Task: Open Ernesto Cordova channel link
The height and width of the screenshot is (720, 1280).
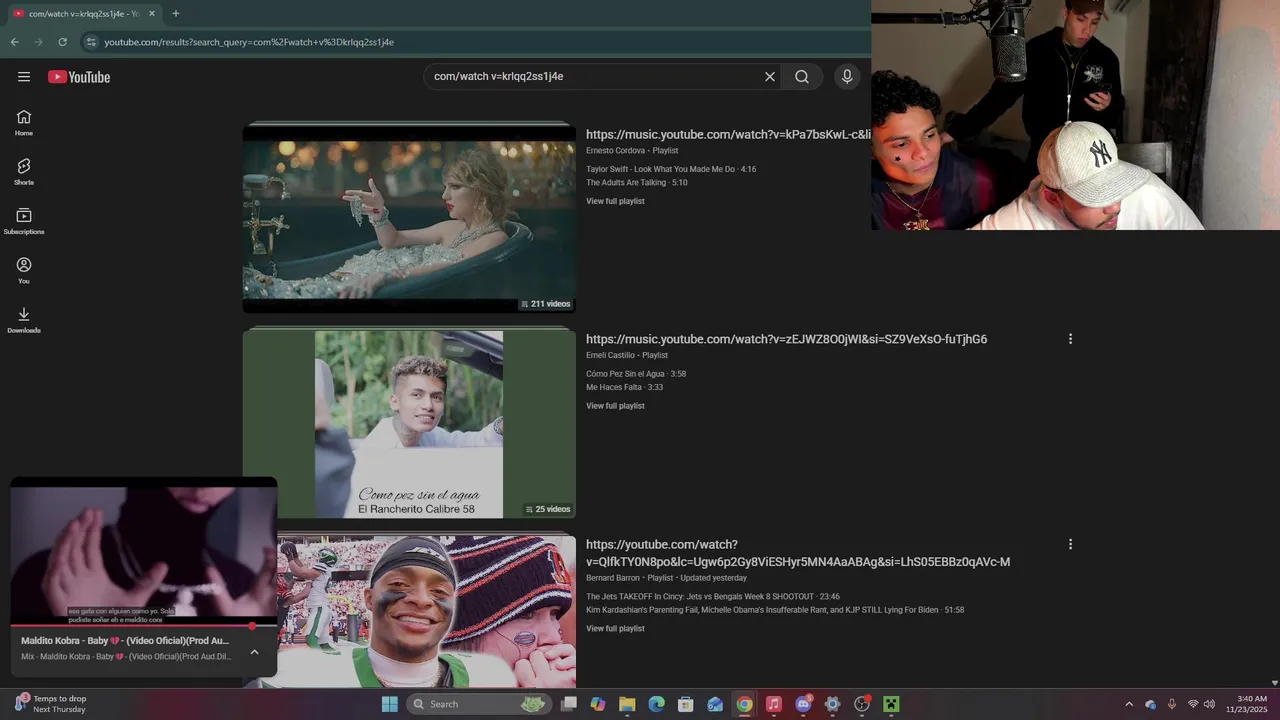Action: point(615,151)
